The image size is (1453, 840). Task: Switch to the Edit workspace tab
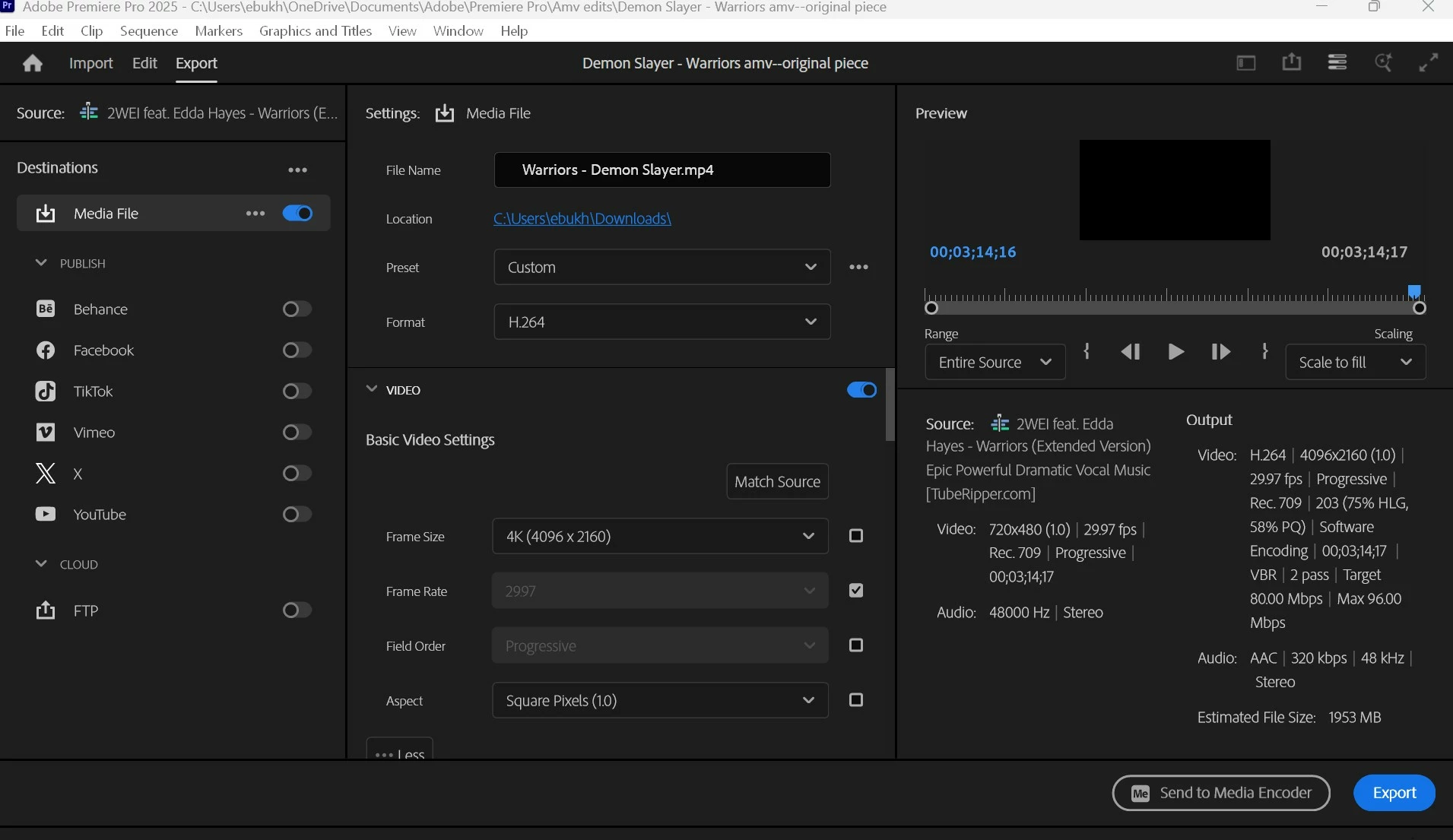[144, 63]
